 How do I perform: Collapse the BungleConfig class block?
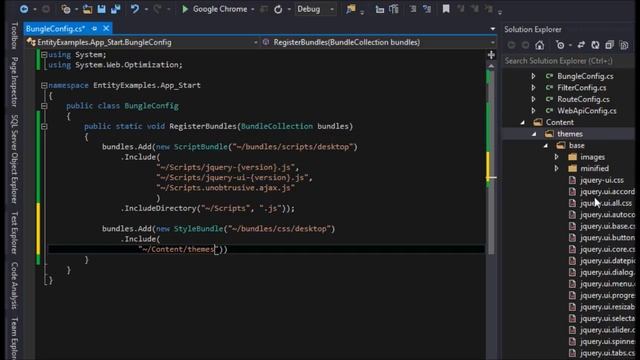(44, 106)
